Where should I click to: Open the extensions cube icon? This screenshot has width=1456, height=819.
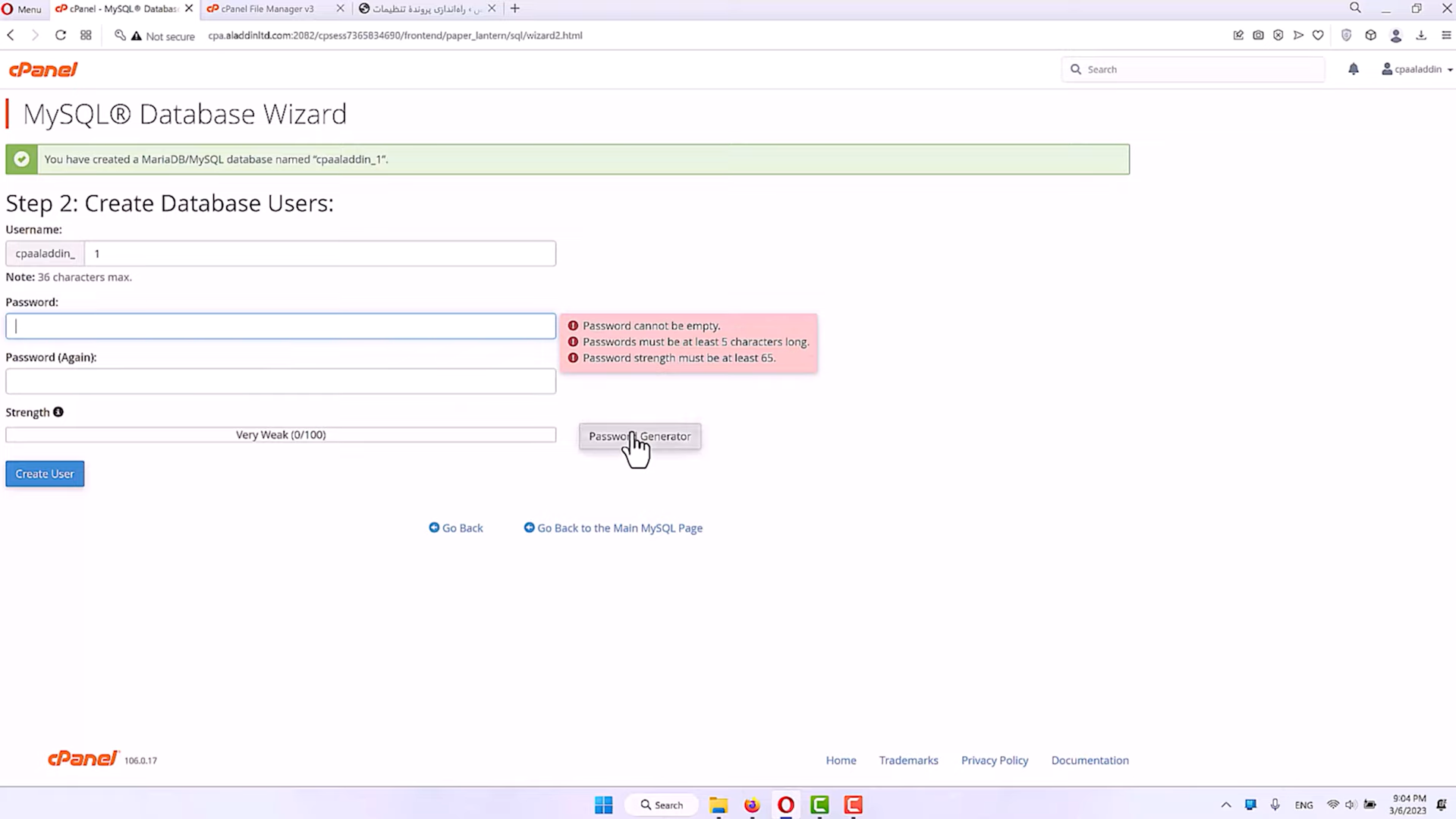tap(1370, 36)
